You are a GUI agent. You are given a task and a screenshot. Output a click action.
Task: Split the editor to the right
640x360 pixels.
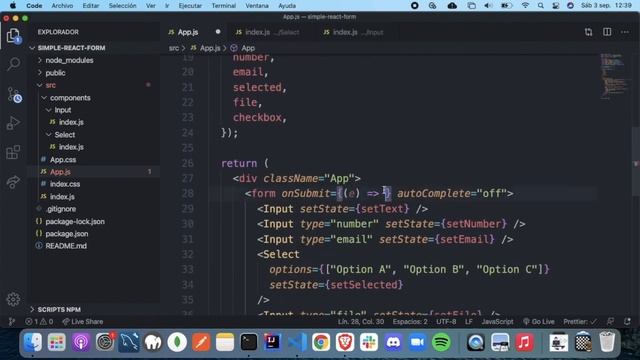pyautogui.click(x=607, y=32)
